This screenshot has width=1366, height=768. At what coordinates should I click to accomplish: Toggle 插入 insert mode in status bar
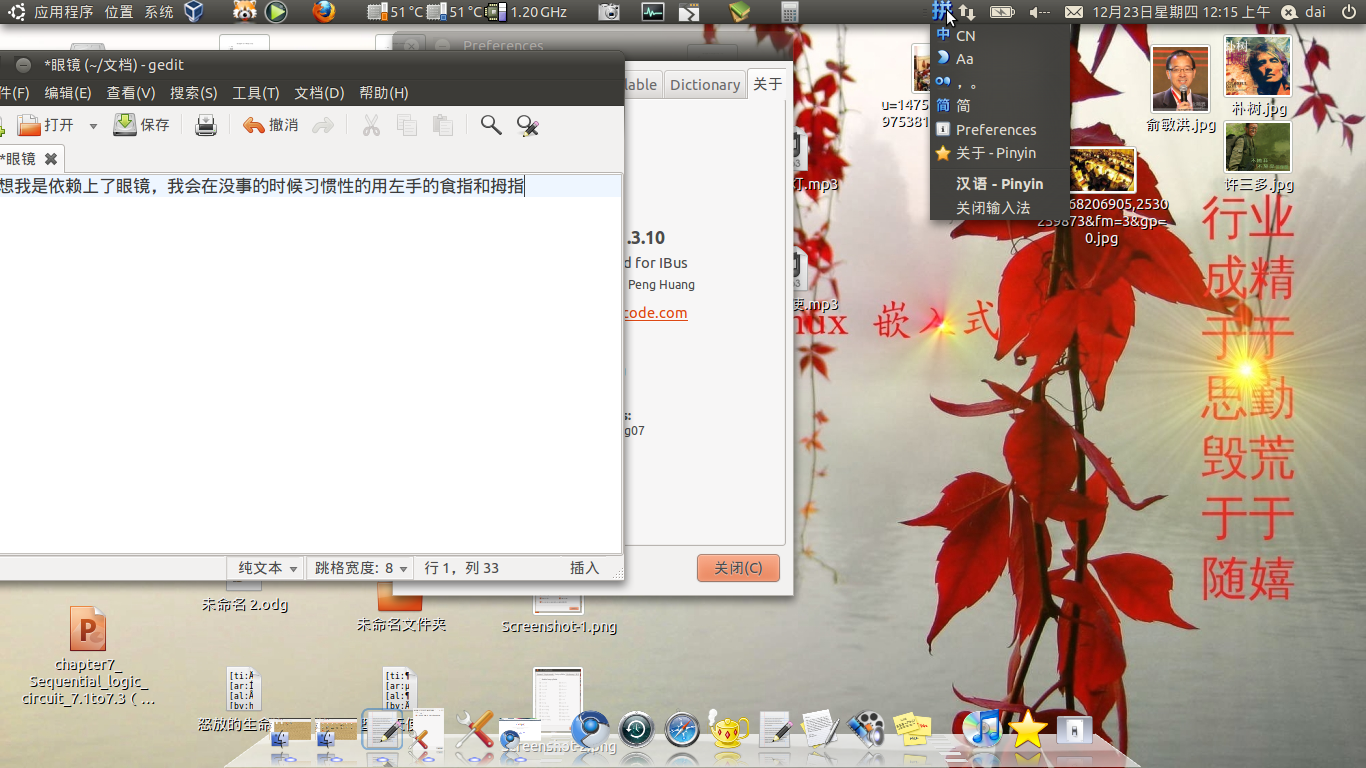tap(584, 568)
